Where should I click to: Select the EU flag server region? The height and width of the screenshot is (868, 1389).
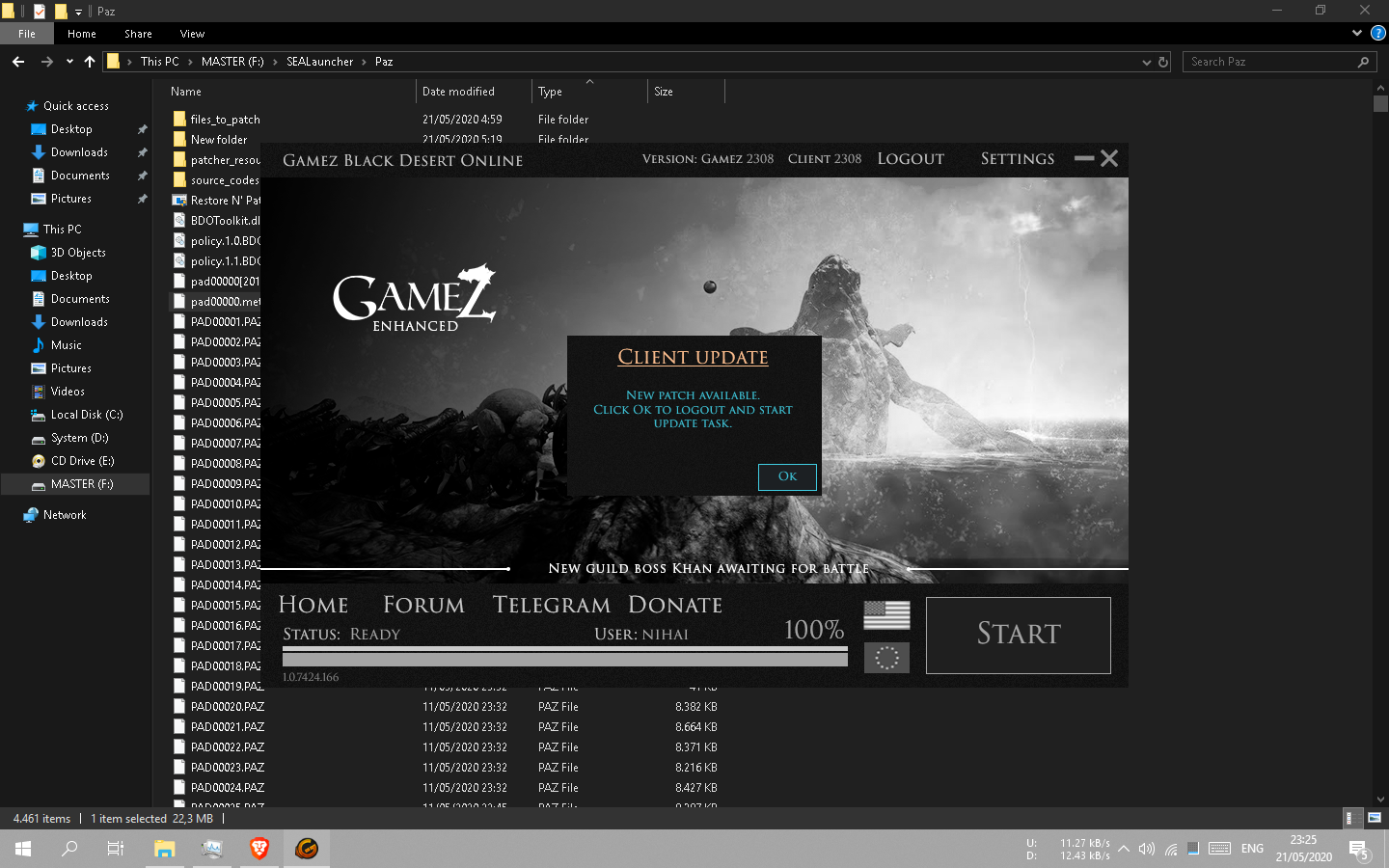[x=886, y=658]
